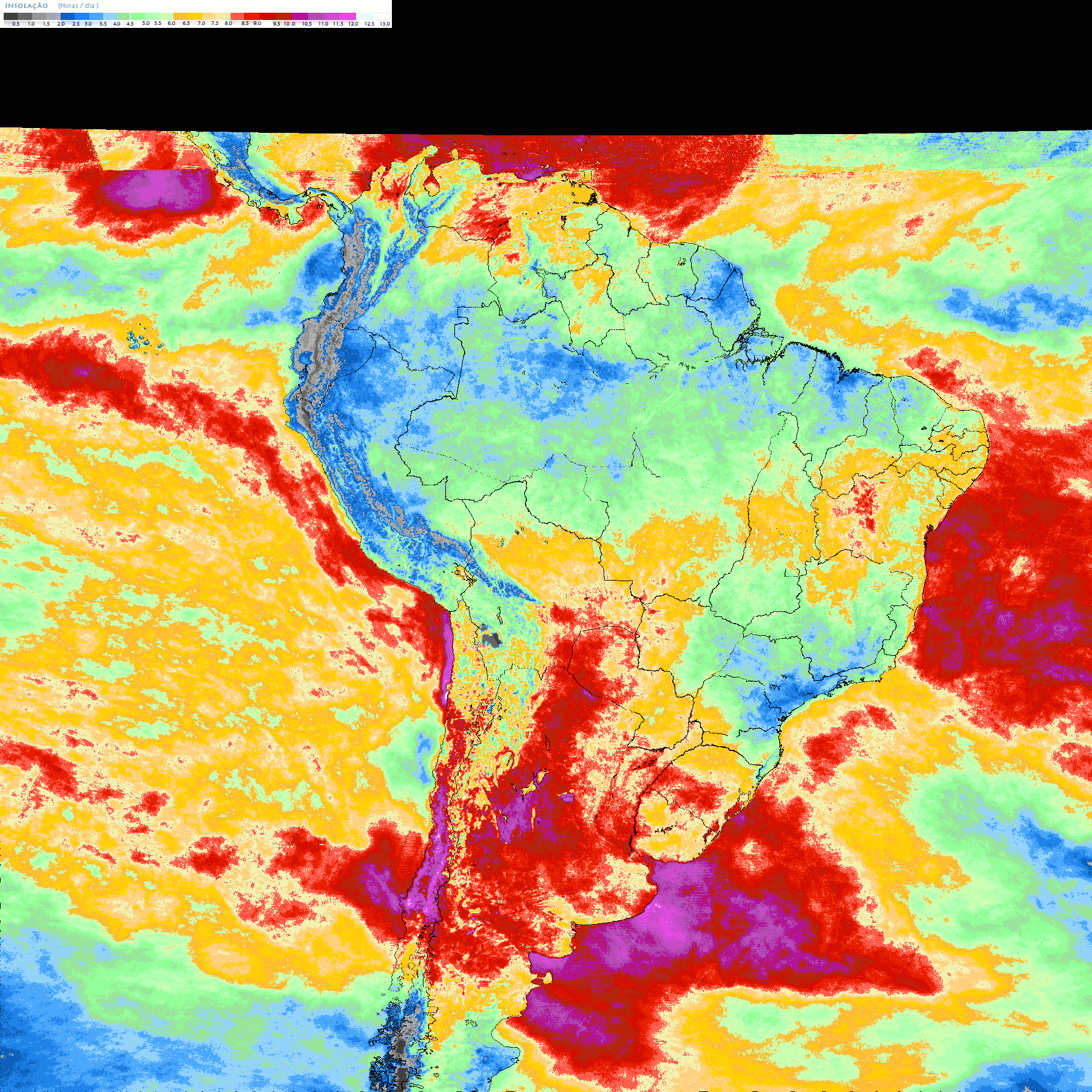Select the 3.5 legend value

click(x=103, y=24)
